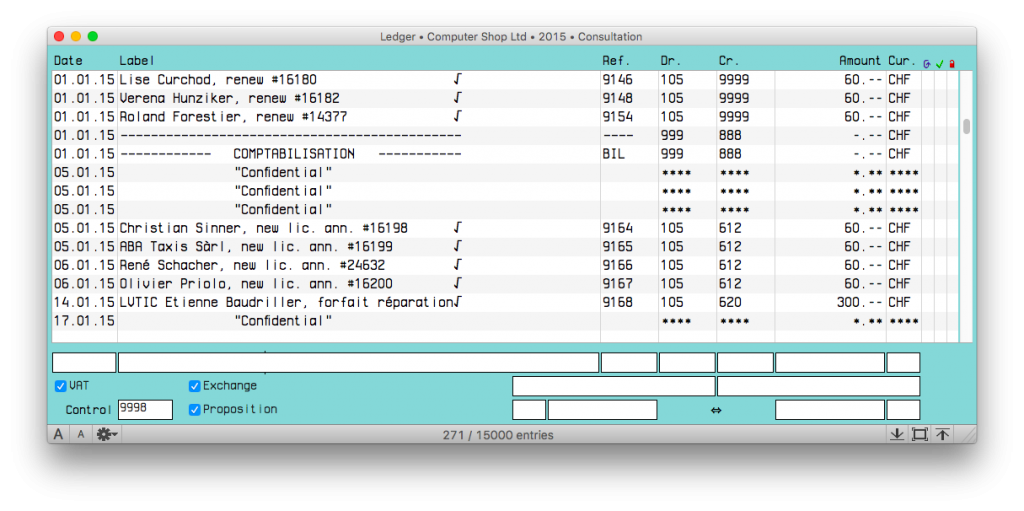Image resolution: width=1024 pixels, height=511 pixels.
Task: Click the Date column header
Action: tap(69, 61)
